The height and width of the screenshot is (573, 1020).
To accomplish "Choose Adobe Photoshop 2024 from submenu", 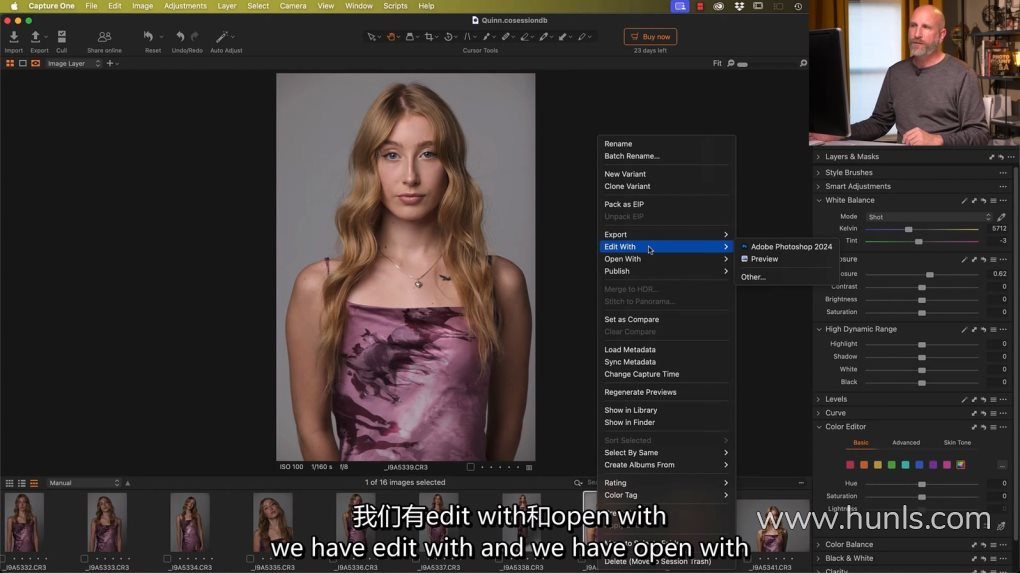I will [791, 247].
